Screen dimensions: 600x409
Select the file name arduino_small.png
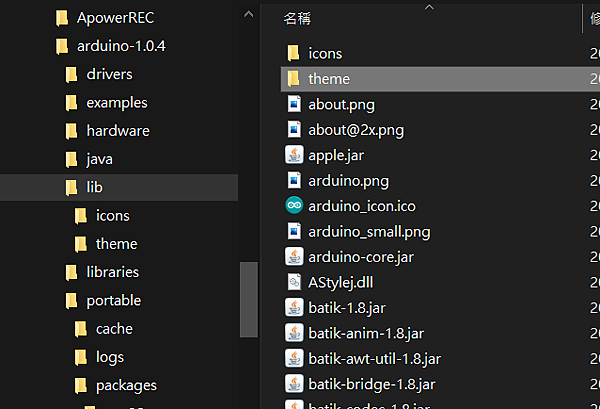click(369, 232)
